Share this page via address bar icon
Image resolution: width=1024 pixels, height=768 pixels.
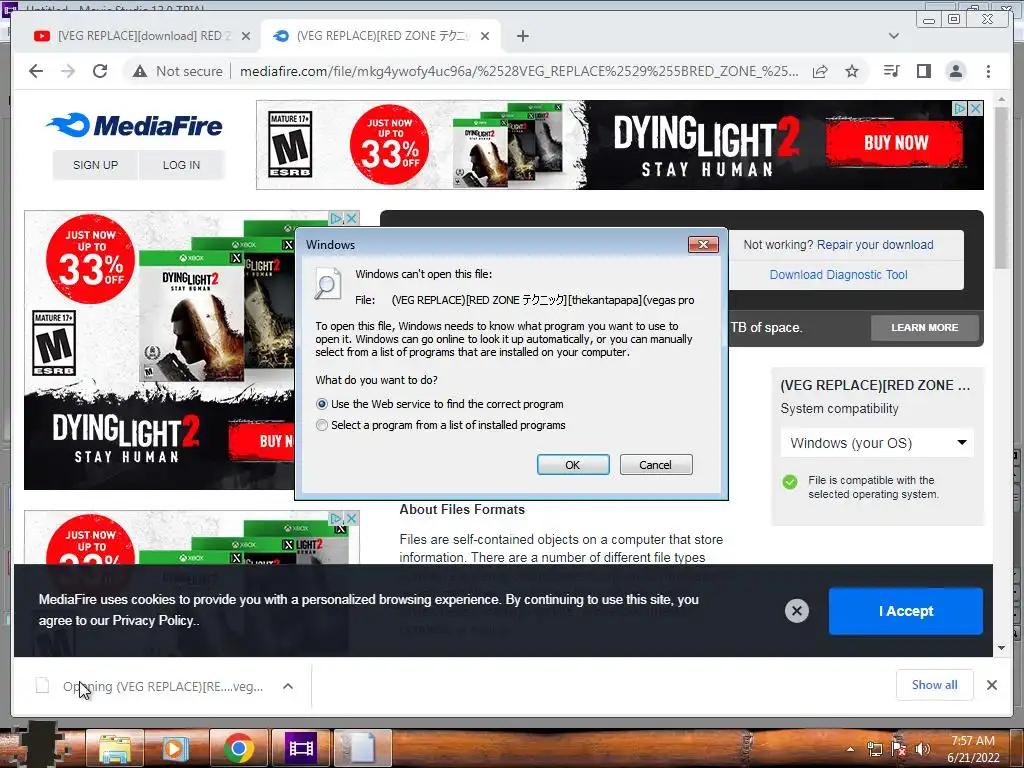click(820, 71)
